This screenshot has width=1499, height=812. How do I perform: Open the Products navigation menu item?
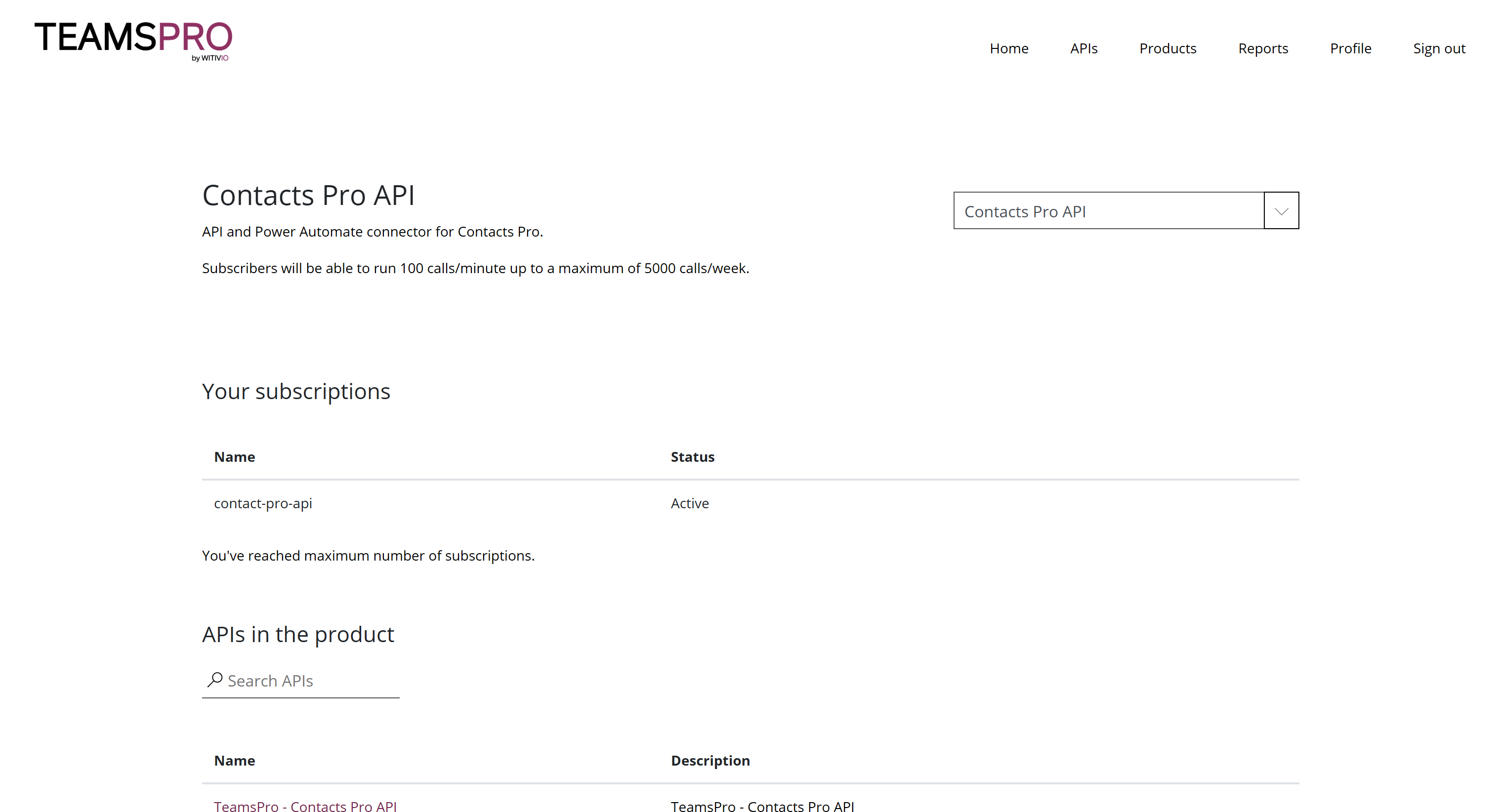(x=1167, y=48)
